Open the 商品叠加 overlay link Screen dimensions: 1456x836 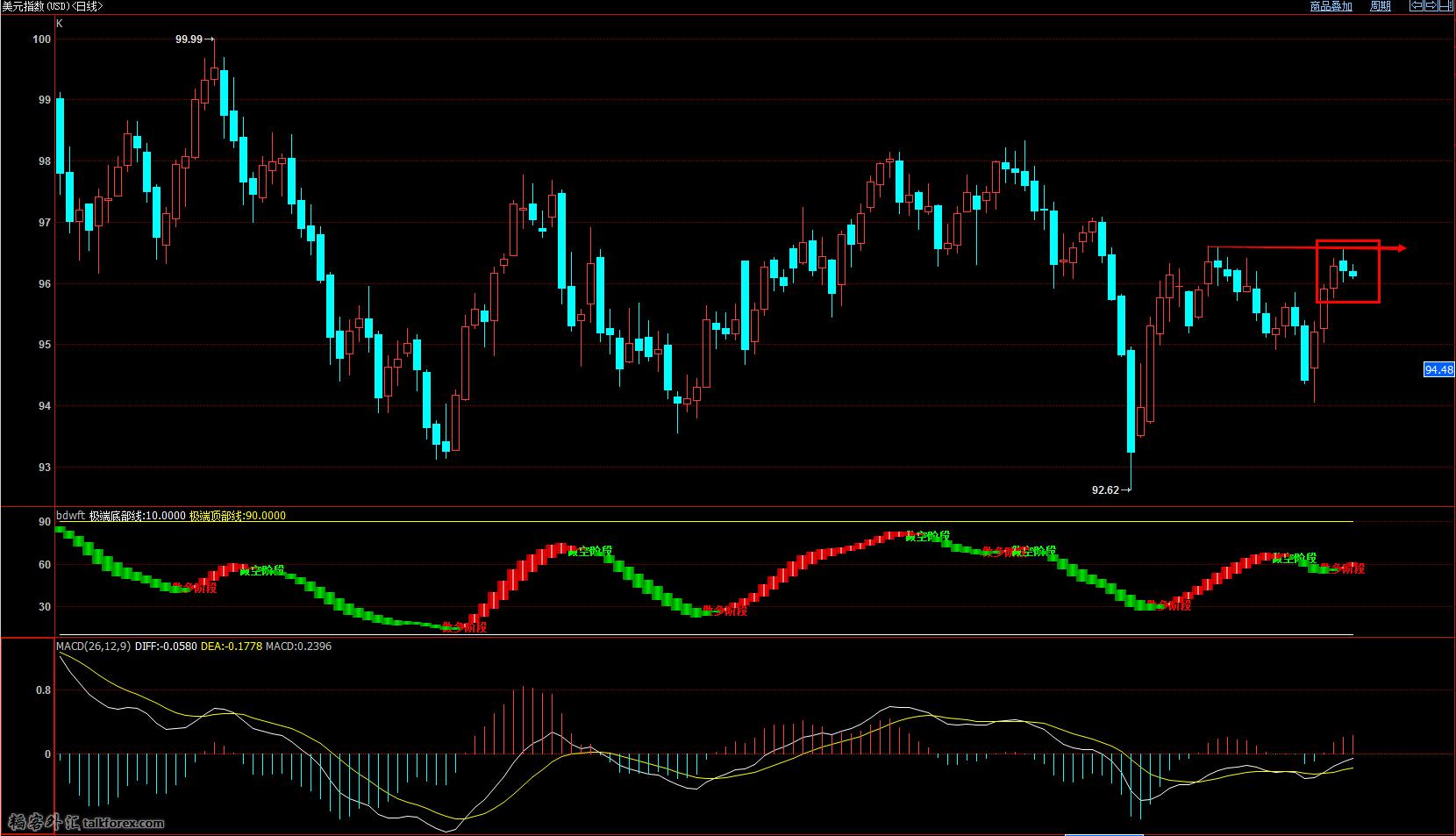(1331, 6)
